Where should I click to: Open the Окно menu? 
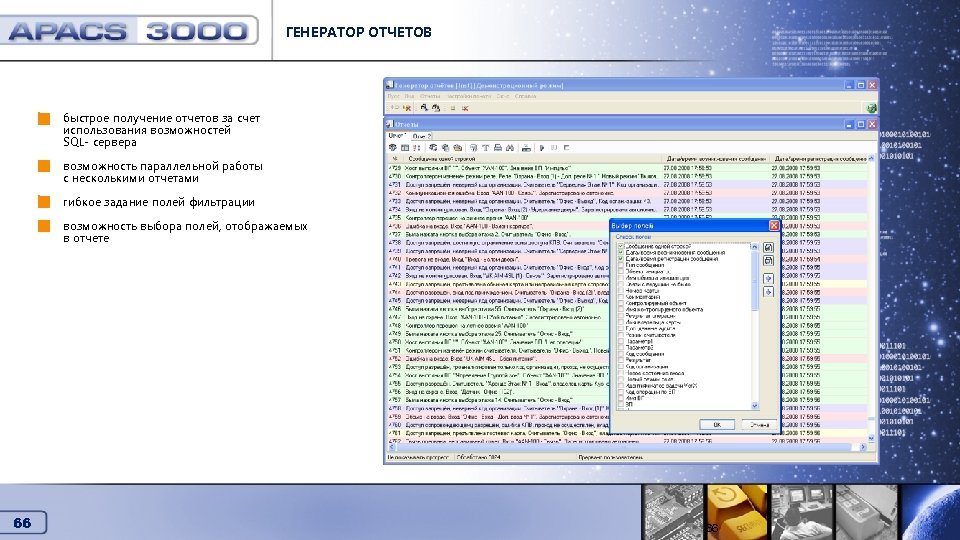502,96
